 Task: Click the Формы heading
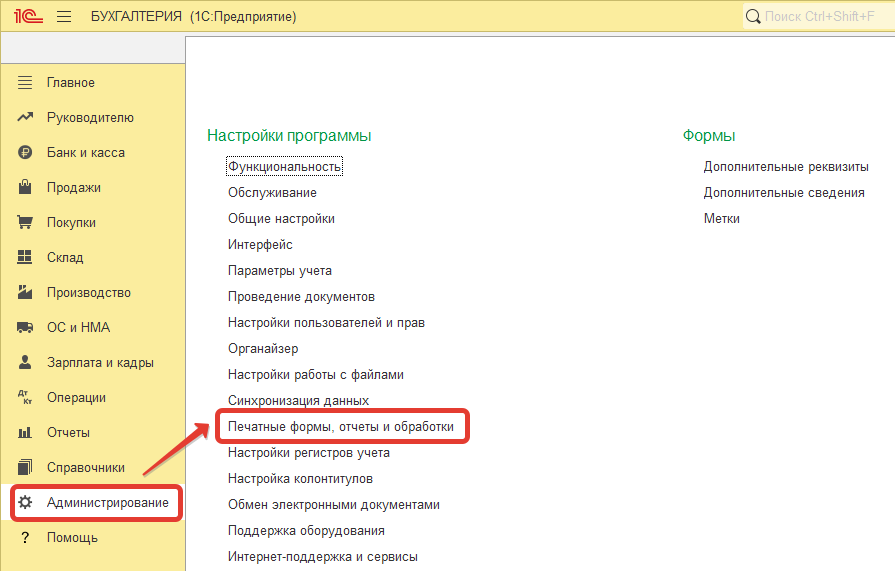pyautogui.click(x=709, y=135)
